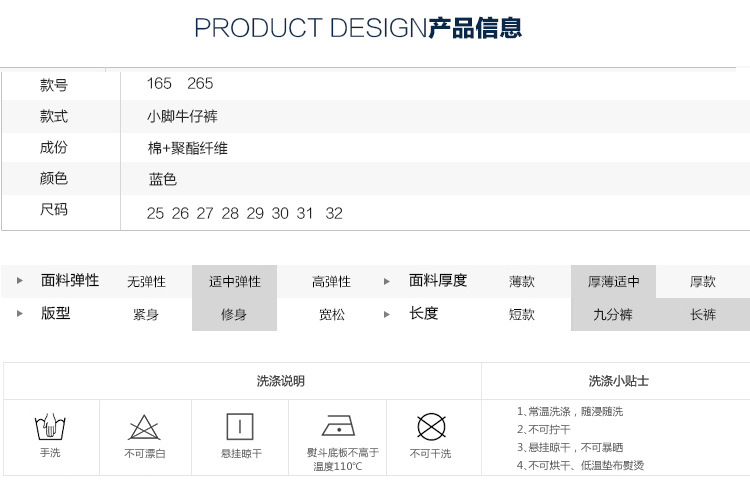Click tip 2、不可拧干
750x500 pixels.
tap(543, 429)
